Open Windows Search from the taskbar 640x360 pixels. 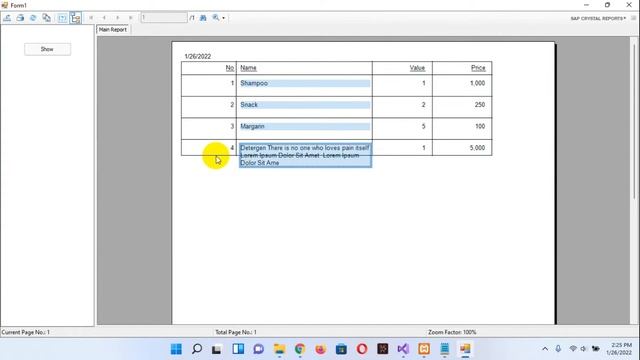(x=197, y=349)
